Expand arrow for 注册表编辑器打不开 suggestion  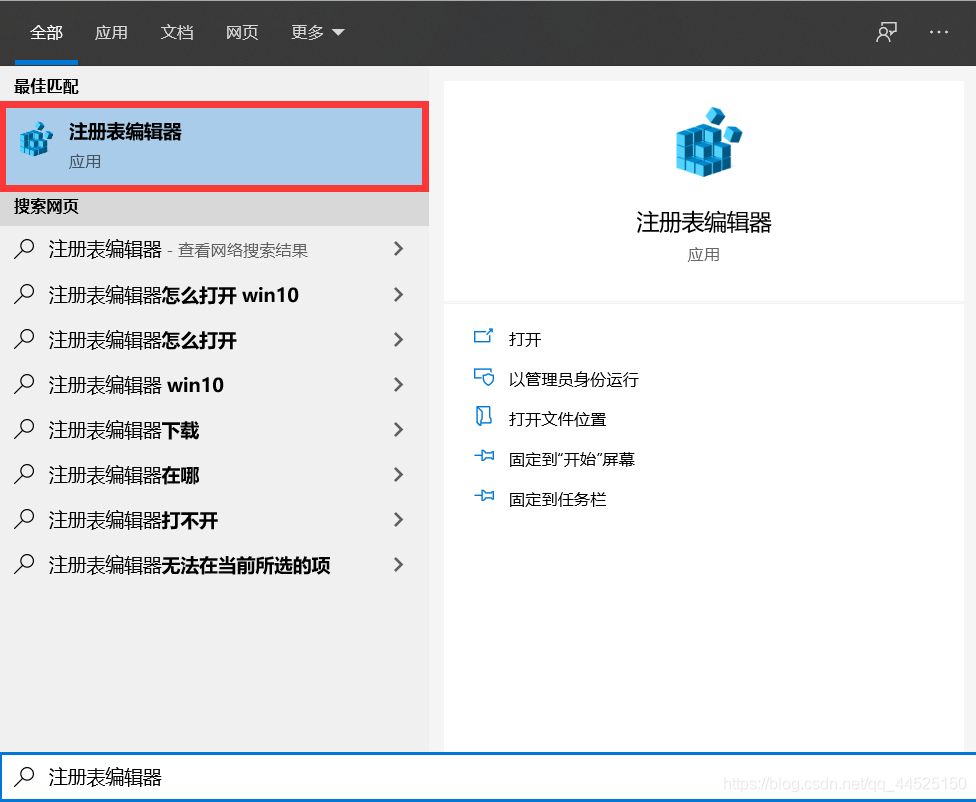(x=399, y=520)
